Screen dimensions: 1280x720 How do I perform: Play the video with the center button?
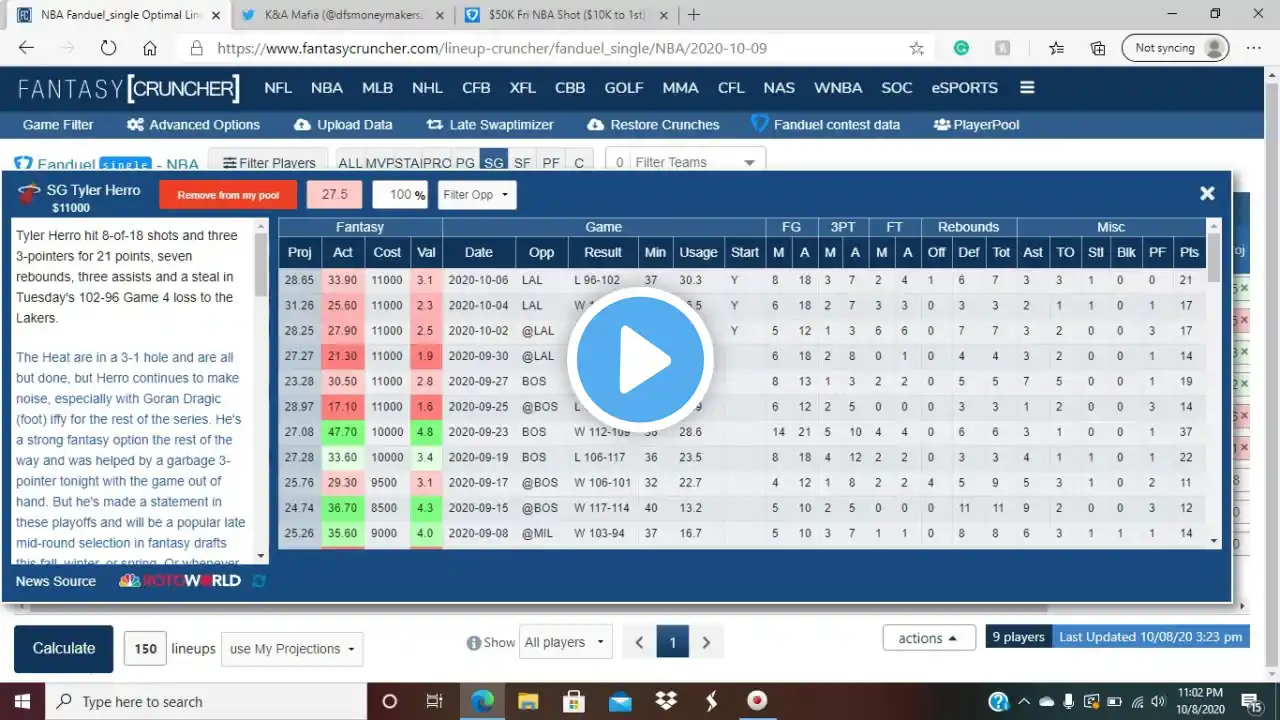point(640,360)
